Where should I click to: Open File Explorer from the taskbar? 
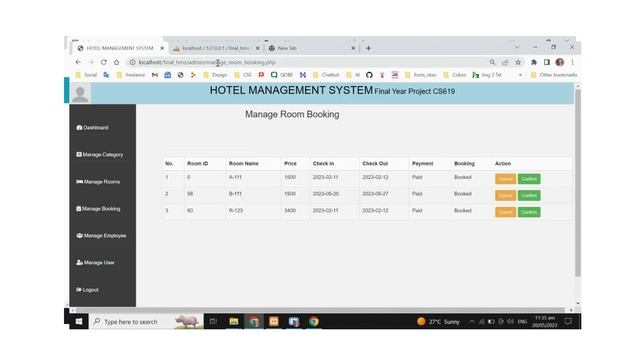tap(233, 322)
